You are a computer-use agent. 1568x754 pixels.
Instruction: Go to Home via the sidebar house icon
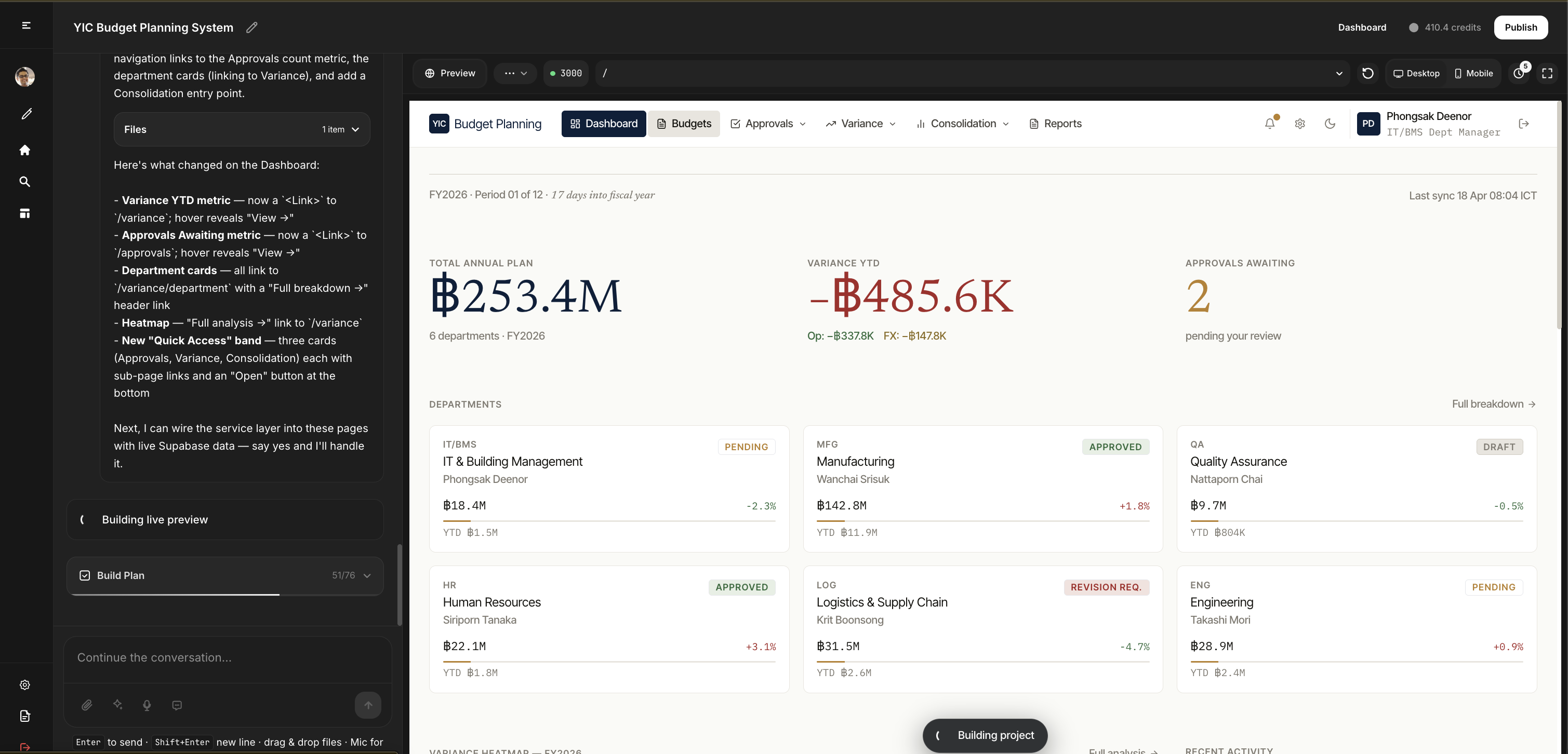tap(24, 150)
